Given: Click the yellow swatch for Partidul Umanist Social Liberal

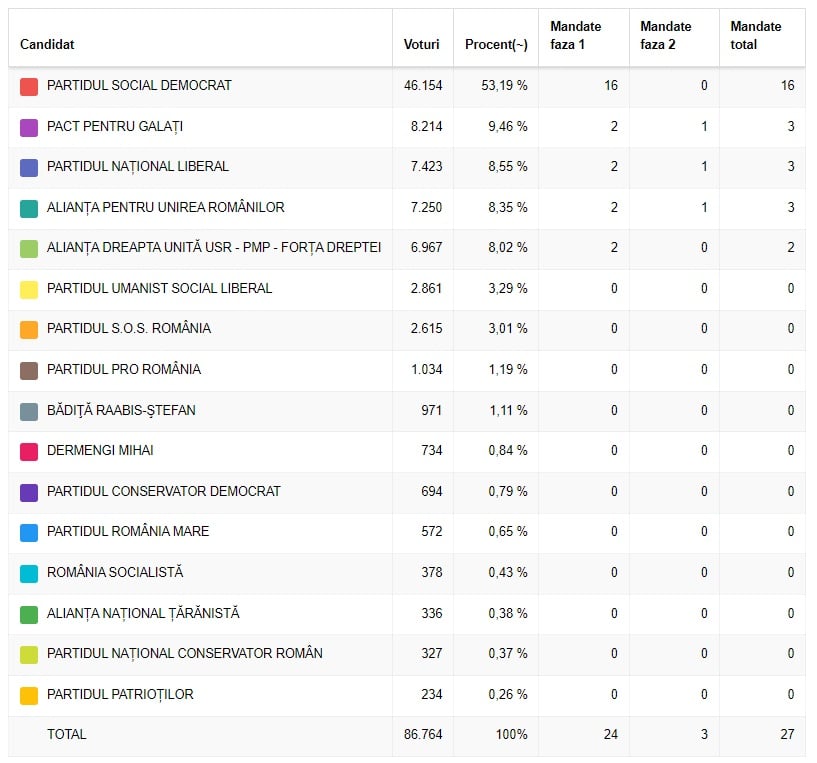Looking at the screenshot, I should [x=29, y=289].
